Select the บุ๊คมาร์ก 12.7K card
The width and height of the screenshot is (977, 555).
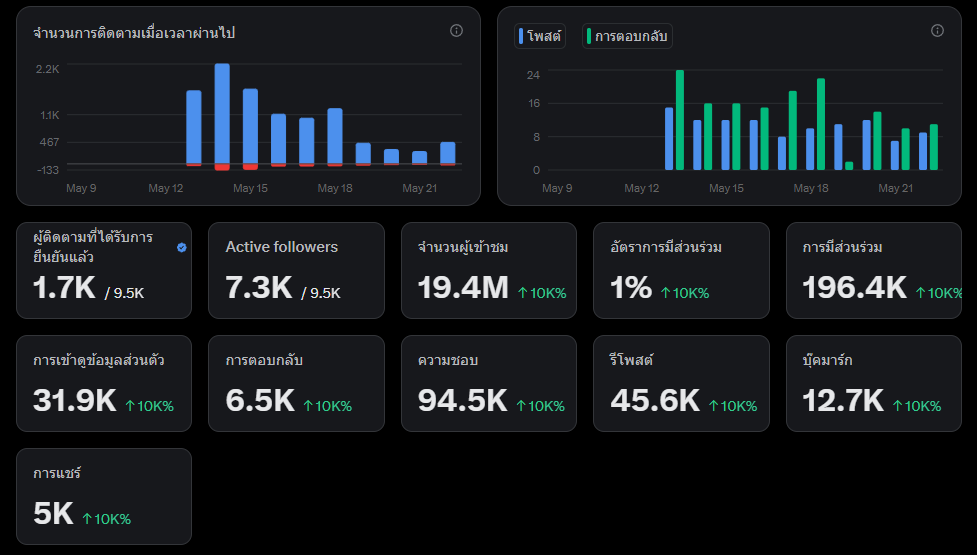(x=874, y=383)
